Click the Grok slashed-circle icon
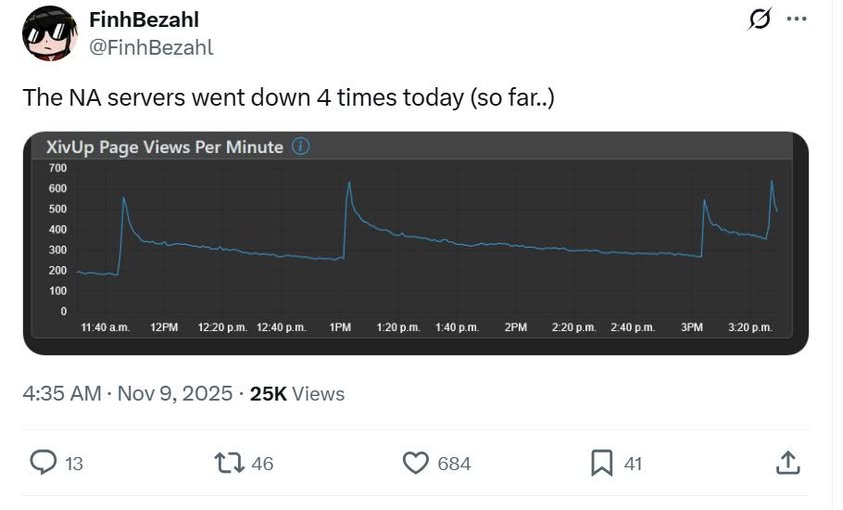 pos(759,20)
